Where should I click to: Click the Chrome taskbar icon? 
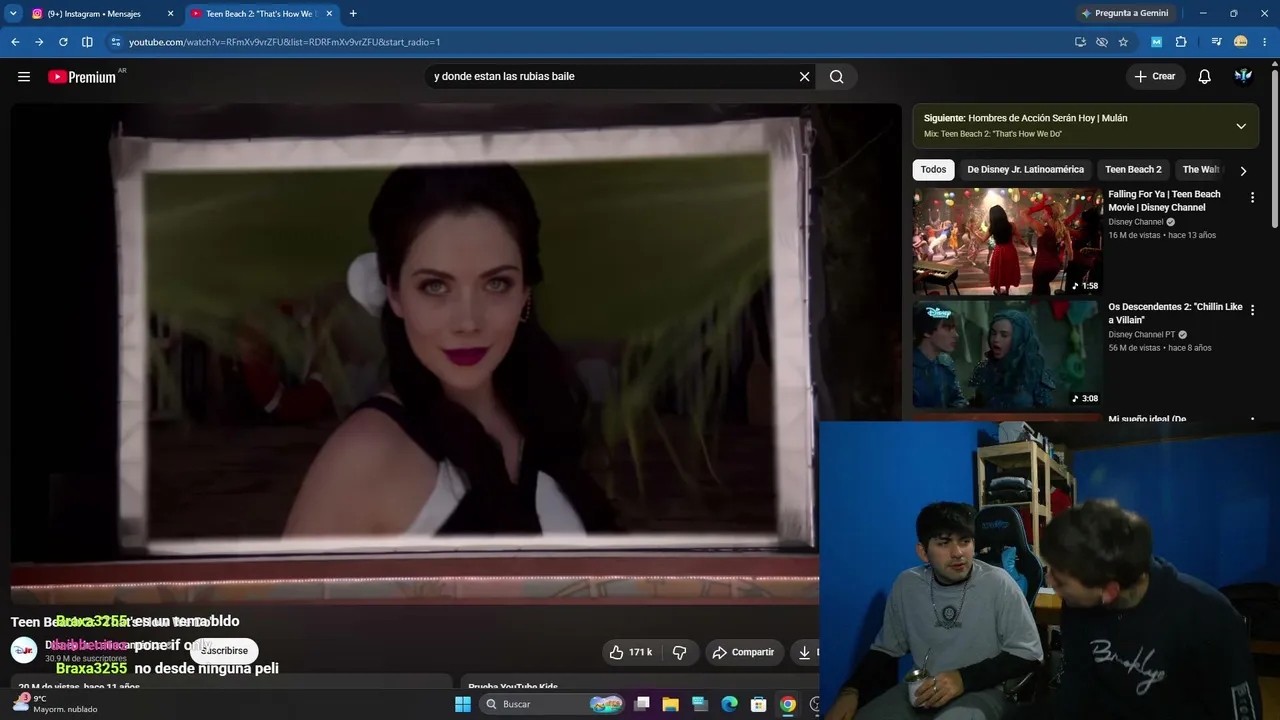788,704
